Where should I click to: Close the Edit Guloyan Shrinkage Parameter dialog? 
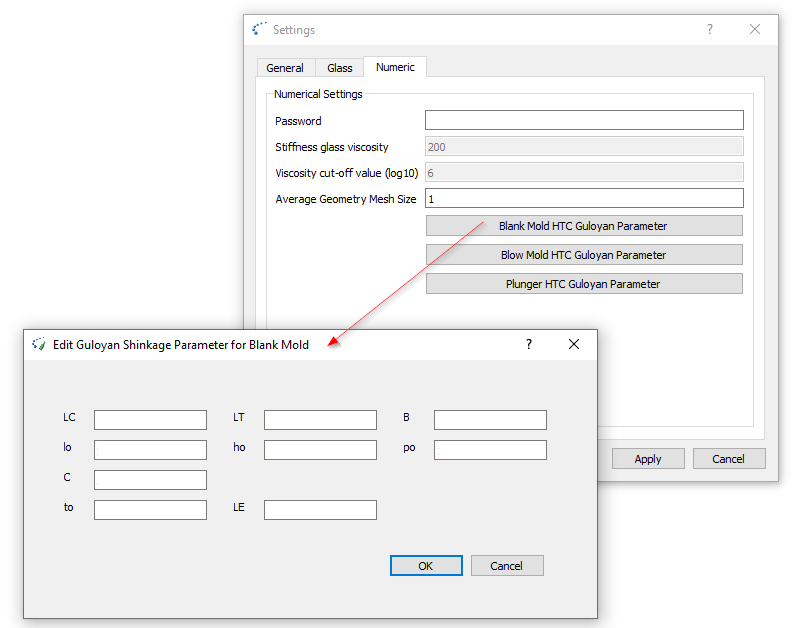click(x=574, y=344)
